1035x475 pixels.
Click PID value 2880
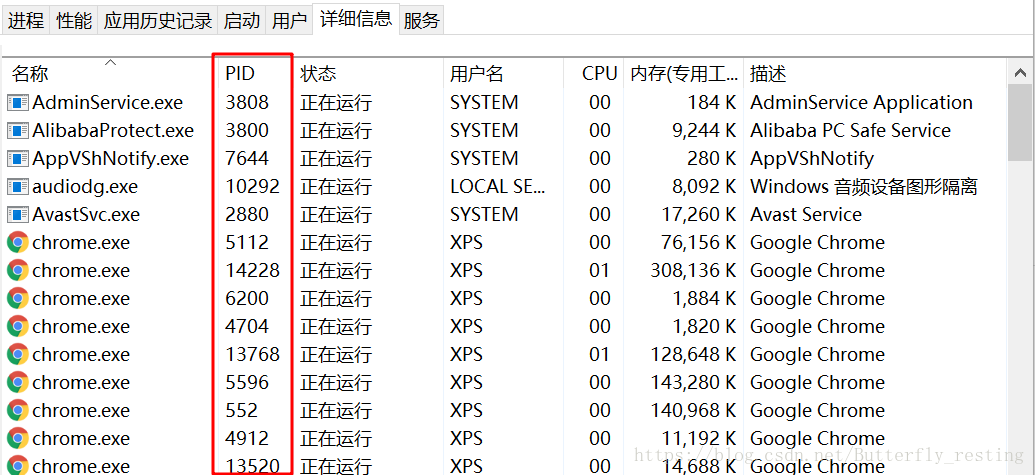coord(247,215)
